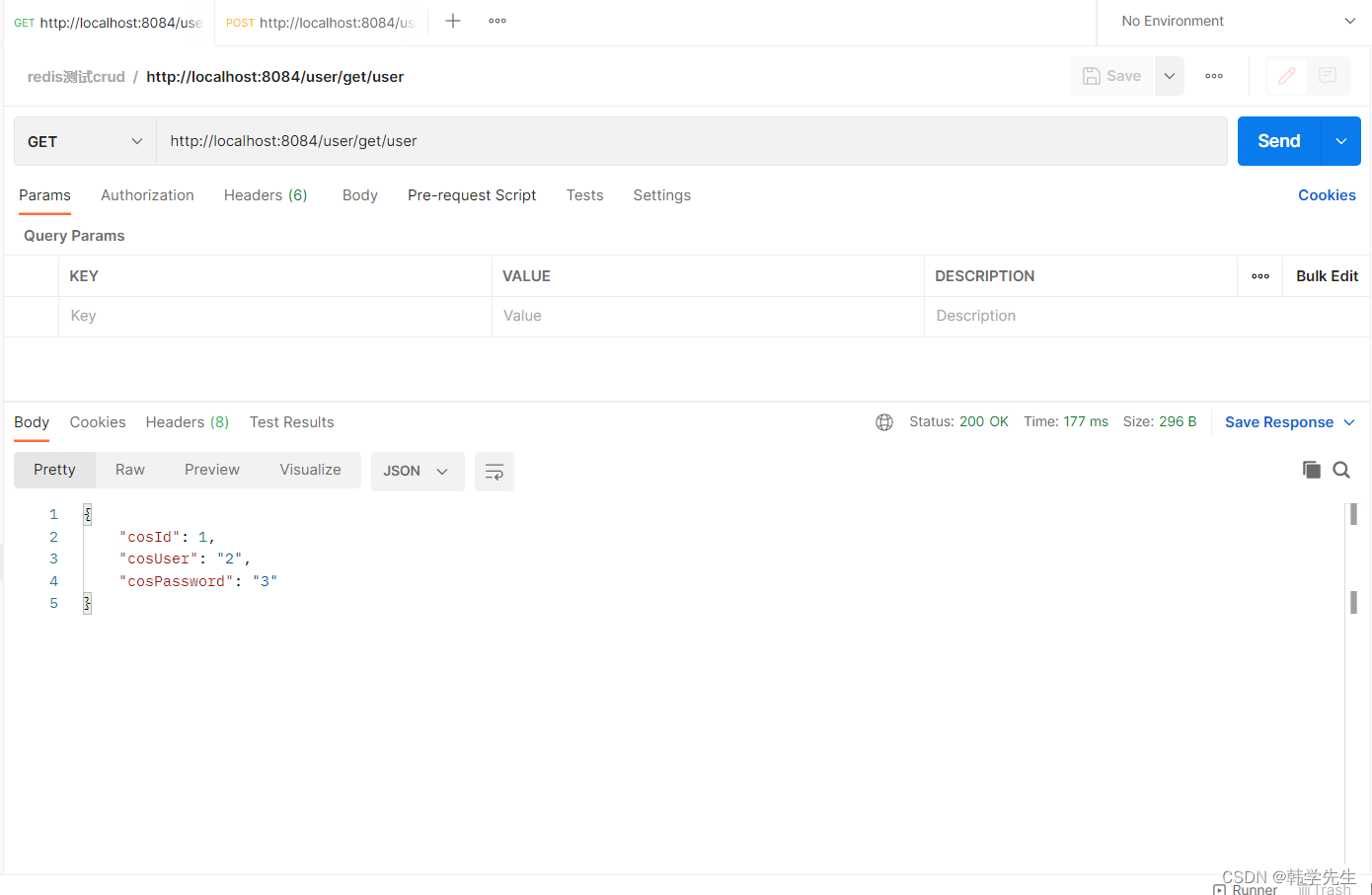Open query params column options ellipsis
The width and height of the screenshot is (1372, 895).
click(1260, 276)
